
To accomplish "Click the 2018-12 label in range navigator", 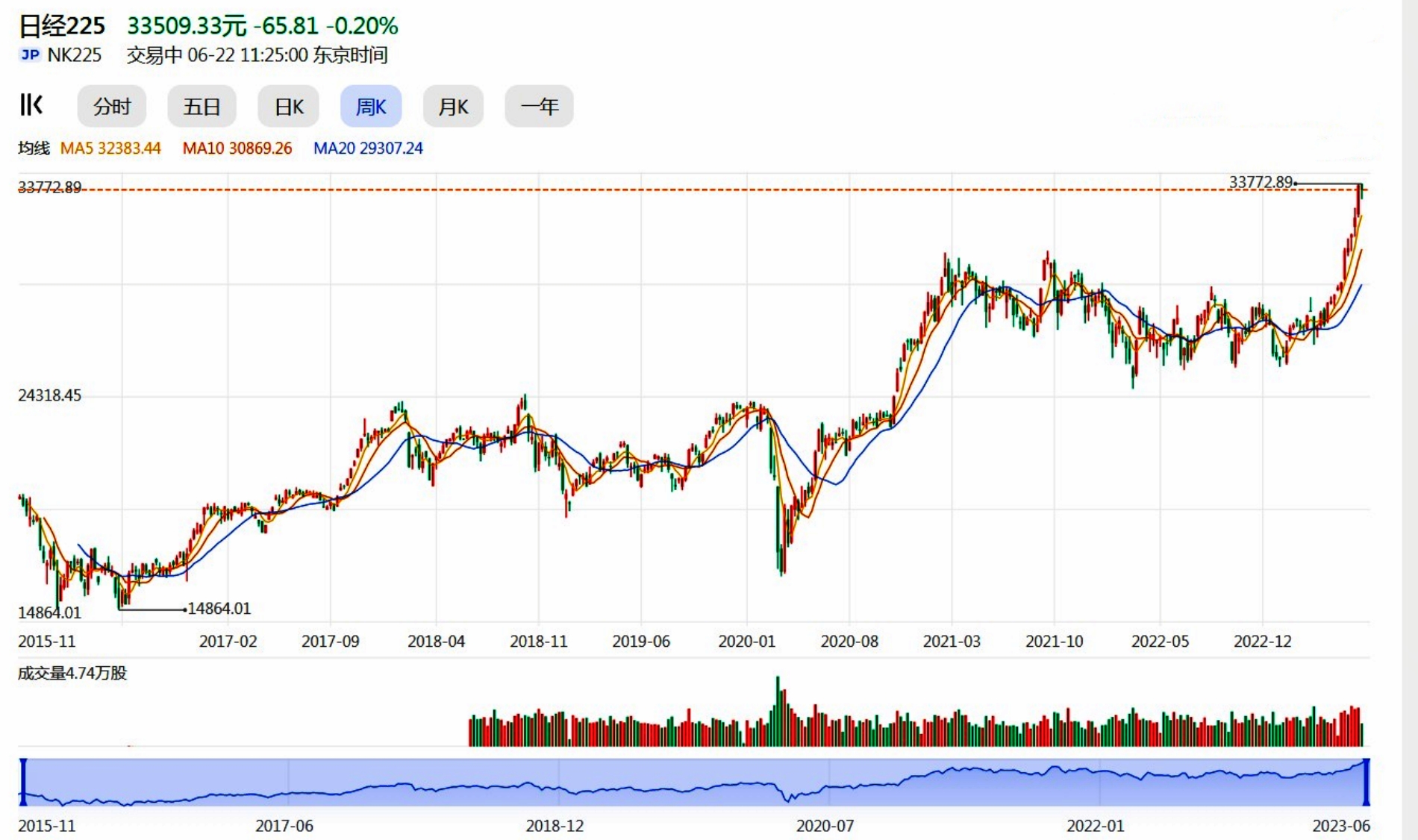I will pyautogui.click(x=555, y=826).
